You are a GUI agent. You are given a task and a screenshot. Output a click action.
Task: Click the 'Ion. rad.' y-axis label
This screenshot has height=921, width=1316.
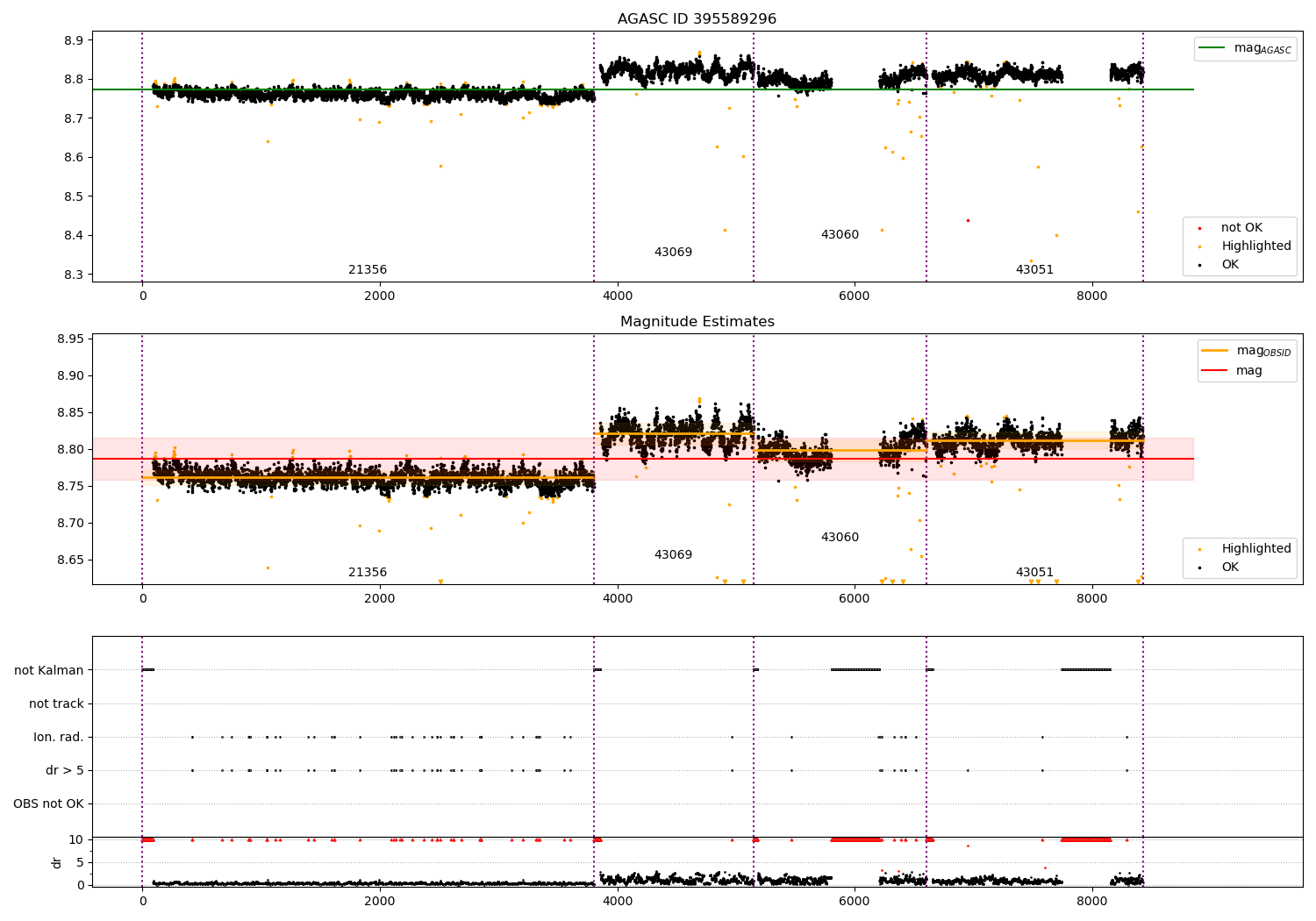[x=59, y=738]
